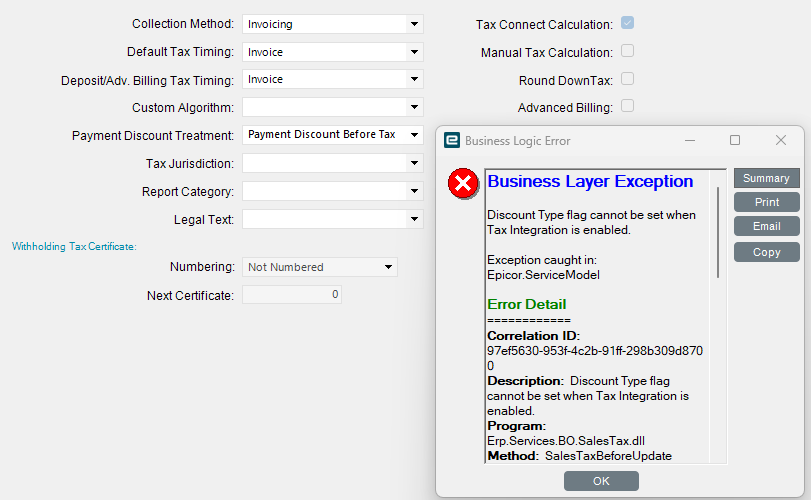This screenshot has width=811, height=500.
Task: Click the Business Layer Exception heading
Action: pyautogui.click(x=590, y=181)
